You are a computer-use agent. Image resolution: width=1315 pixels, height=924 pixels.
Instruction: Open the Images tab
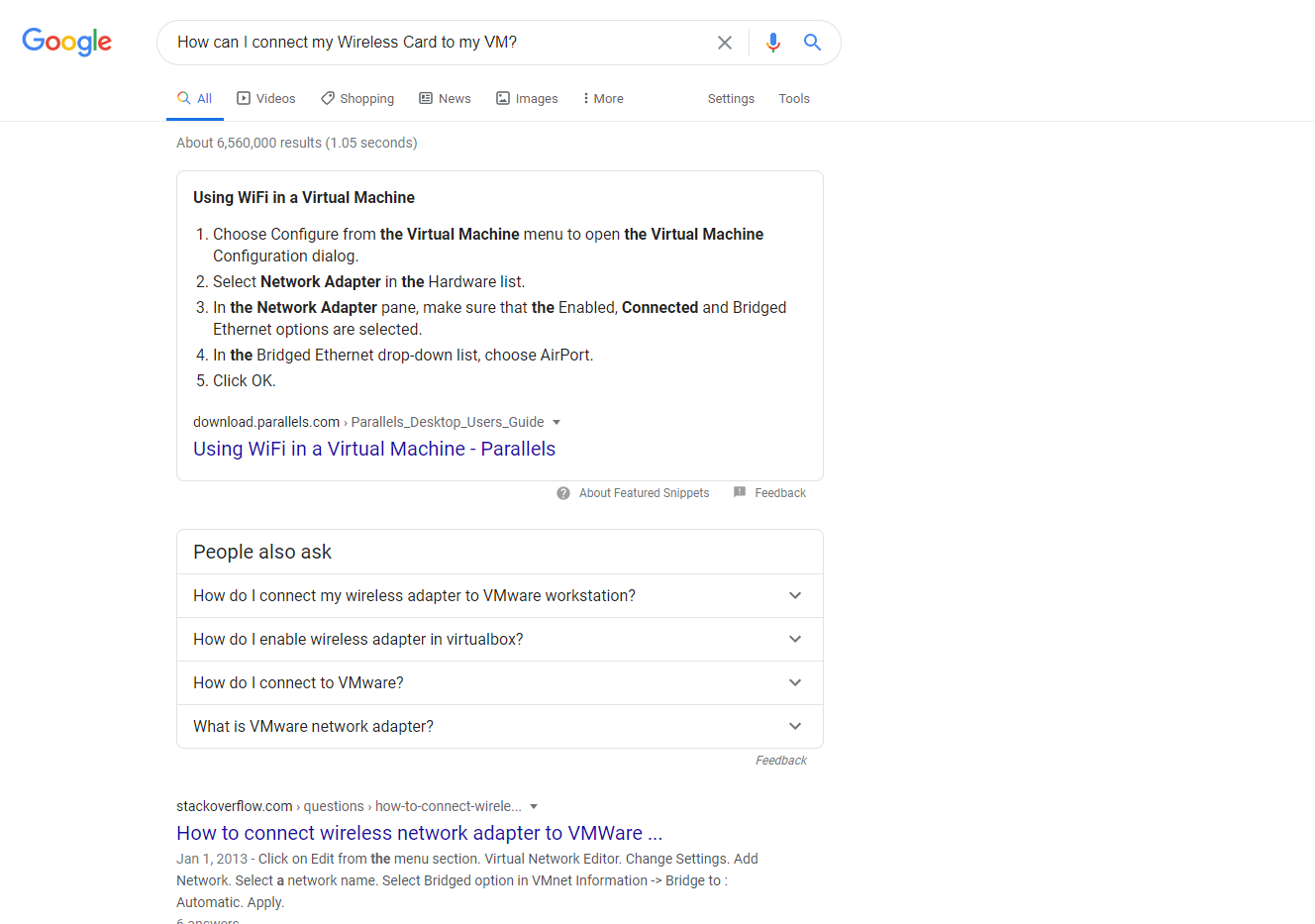point(527,99)
